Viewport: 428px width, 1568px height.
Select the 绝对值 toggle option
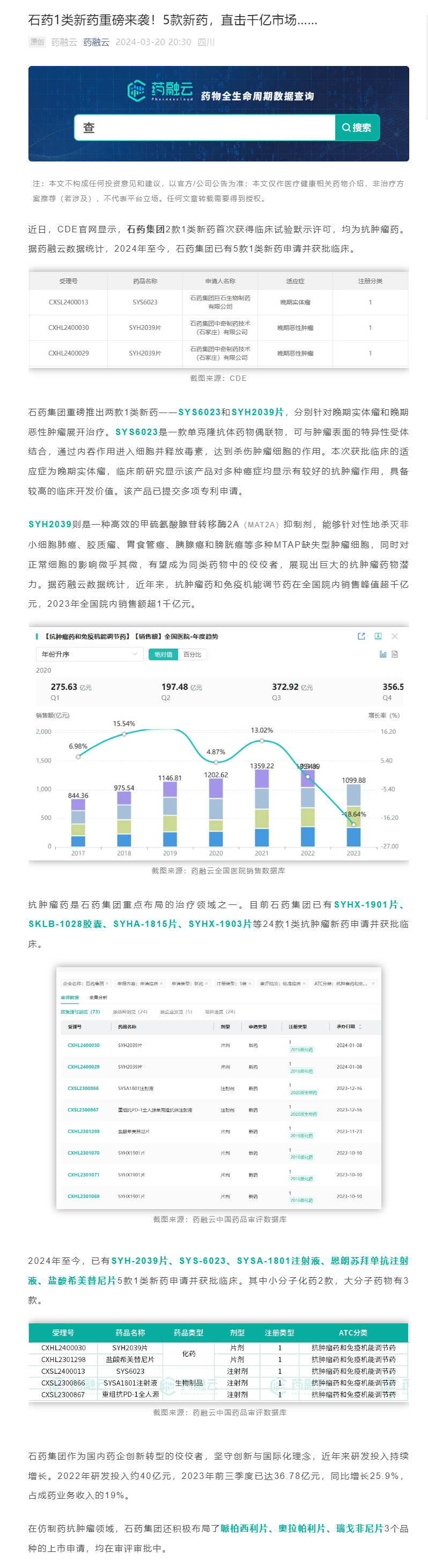tap(163, 654)
